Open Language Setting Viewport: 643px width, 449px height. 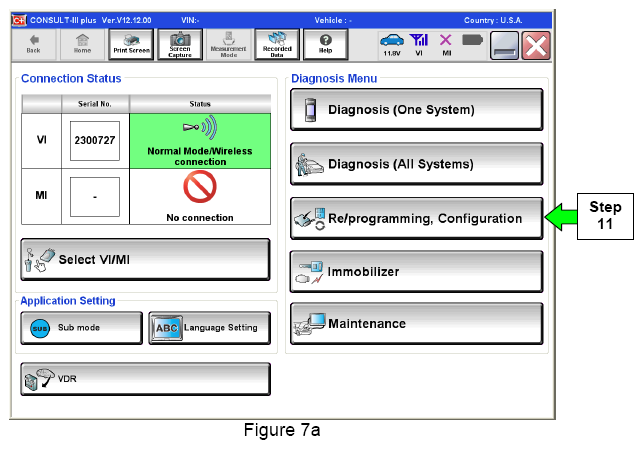[x=208, y=327]
